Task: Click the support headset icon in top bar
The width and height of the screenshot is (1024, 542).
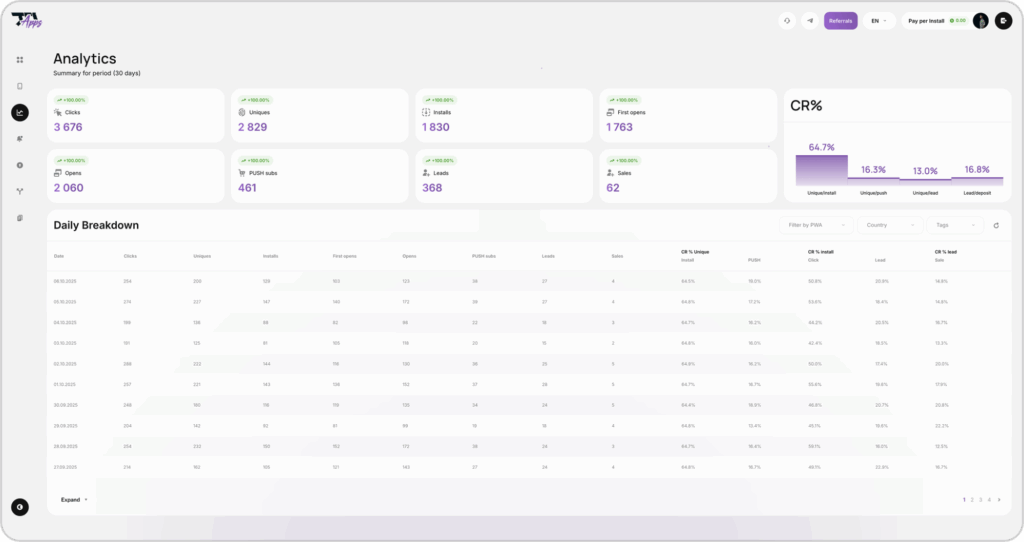Action: [x=786, y=20]
